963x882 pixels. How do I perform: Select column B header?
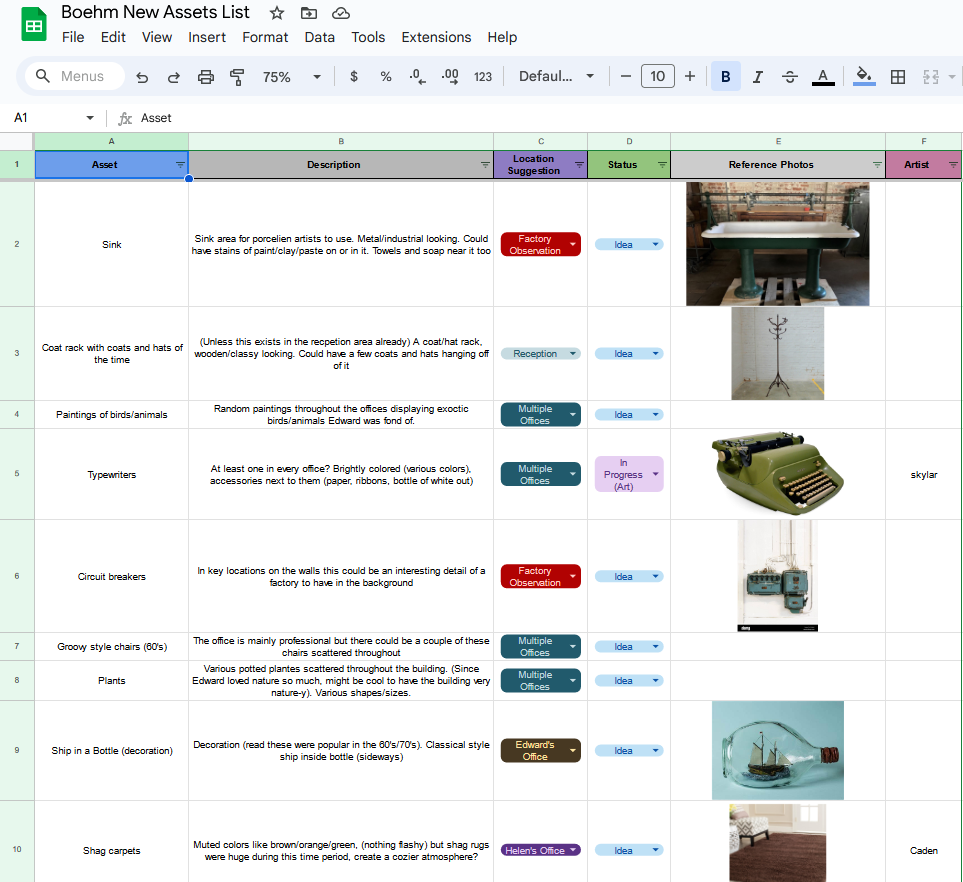click(x=341, y=141)
